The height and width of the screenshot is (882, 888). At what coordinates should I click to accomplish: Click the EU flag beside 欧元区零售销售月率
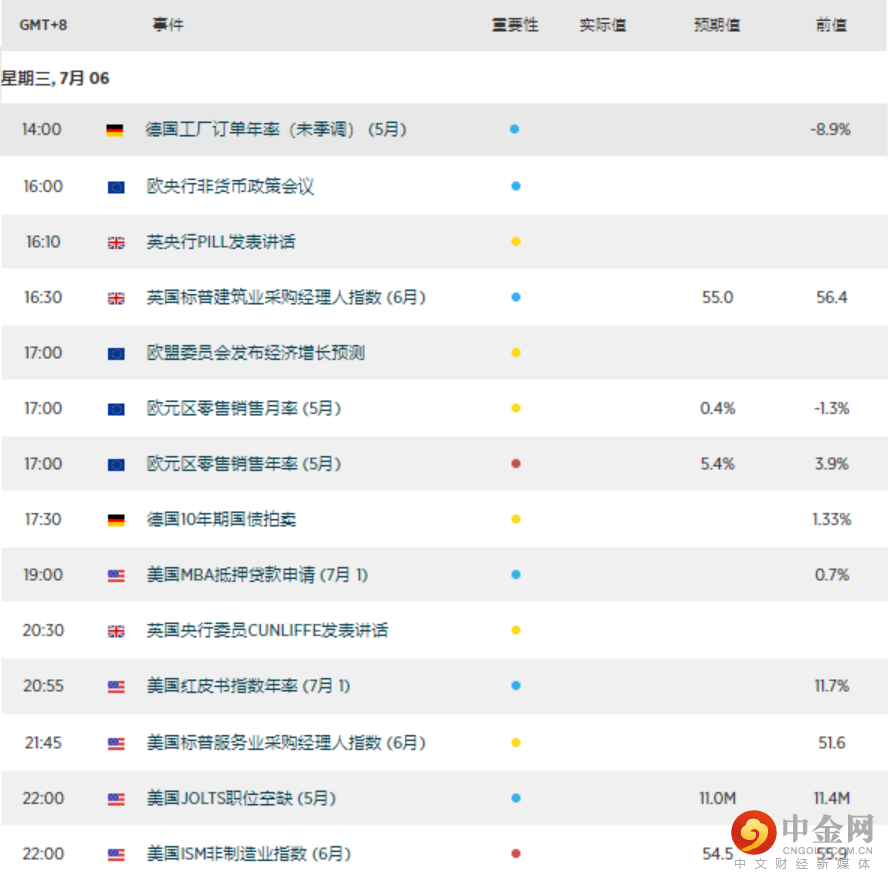point(116,409)
